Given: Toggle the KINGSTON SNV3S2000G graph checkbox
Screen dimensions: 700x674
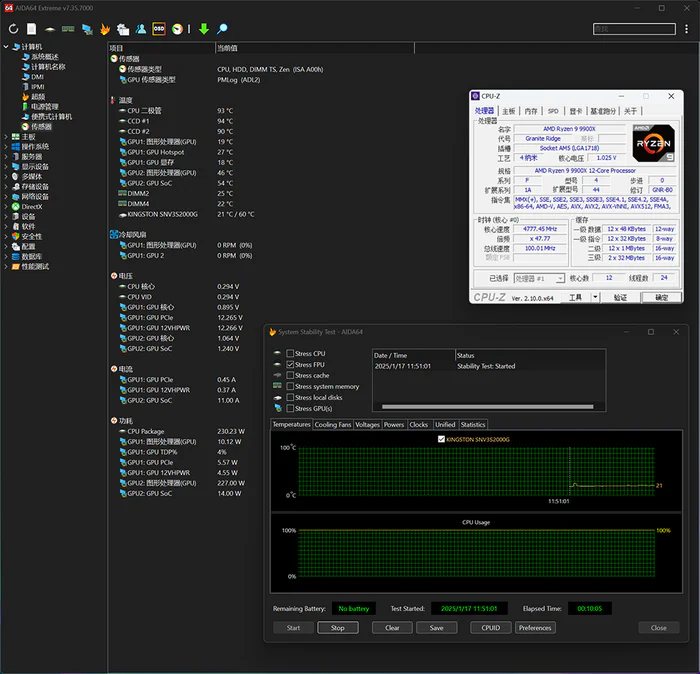Looking at the screenshot, I should pos(442,439).
